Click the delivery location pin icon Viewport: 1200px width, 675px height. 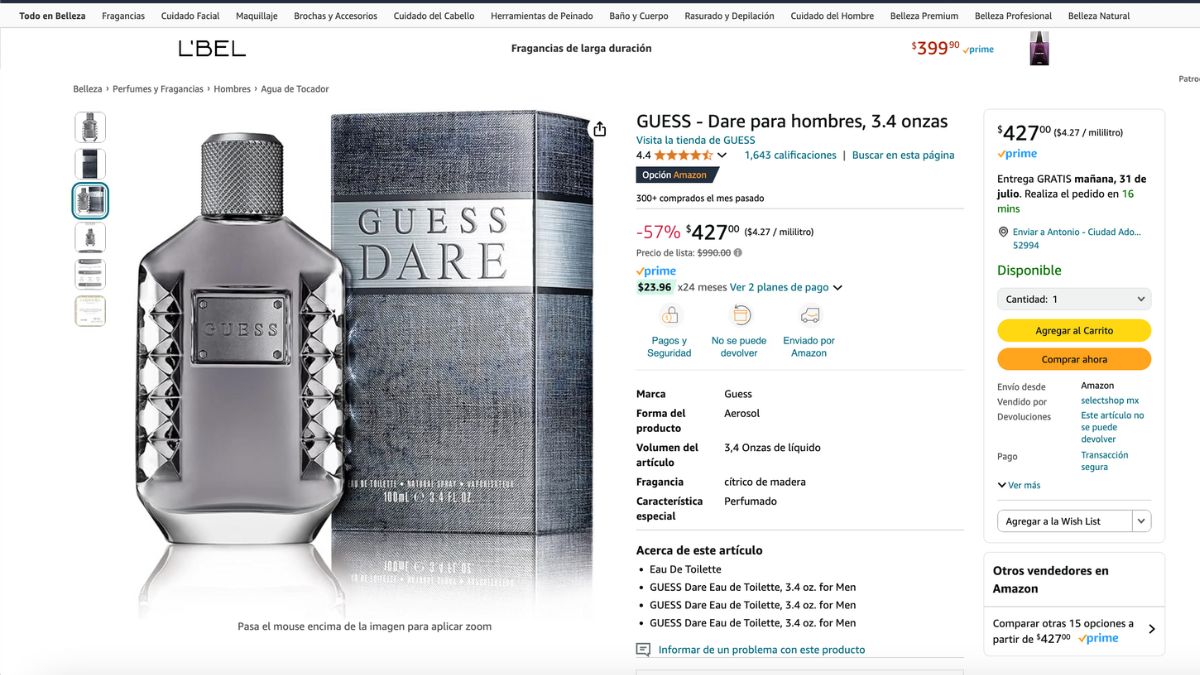click(1003, 232)
